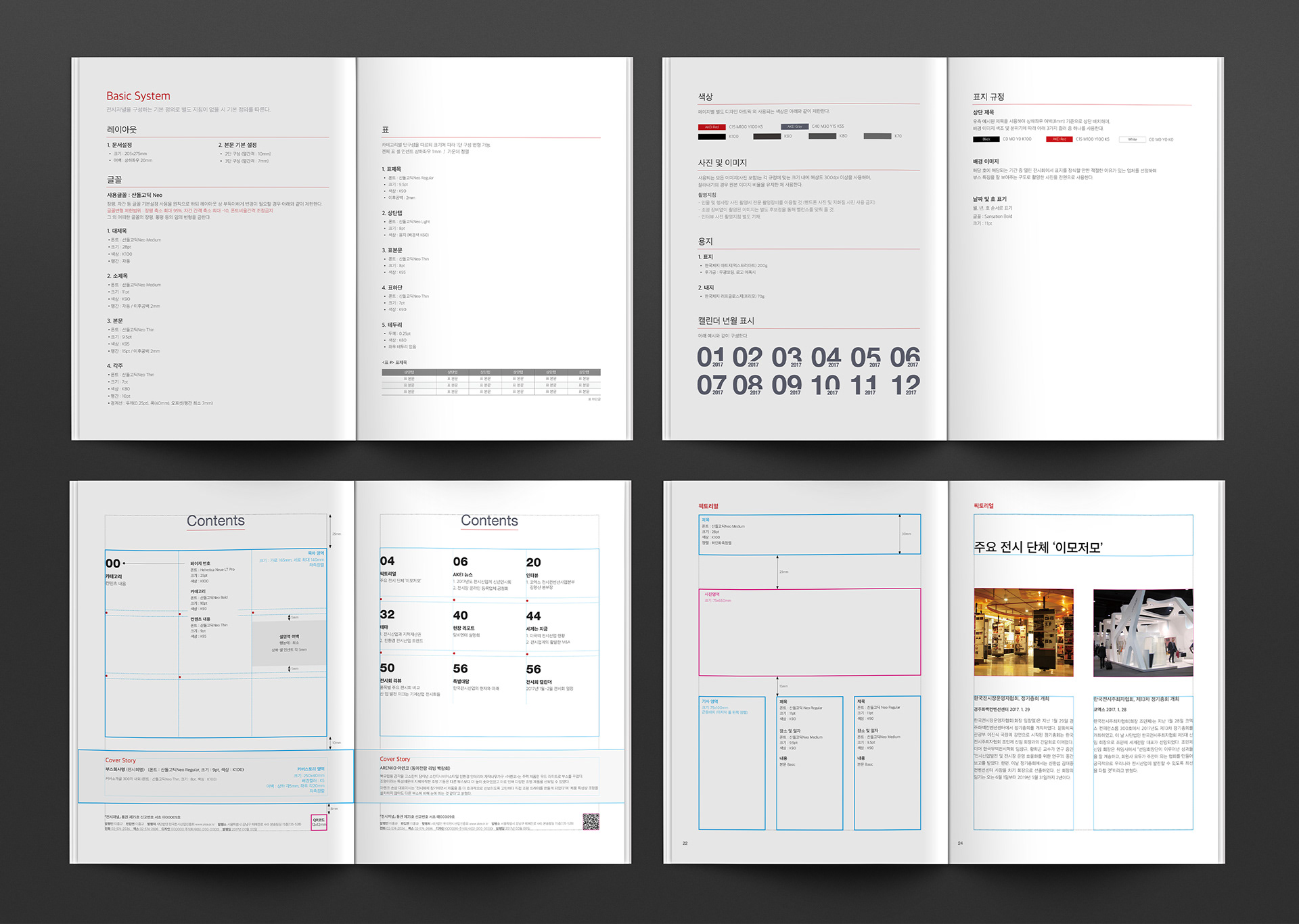Image resolution: width=1299 pixels, height=924 pixels.
Task: Click the right-page Cover Story heading
Action: tap(394, 759)
